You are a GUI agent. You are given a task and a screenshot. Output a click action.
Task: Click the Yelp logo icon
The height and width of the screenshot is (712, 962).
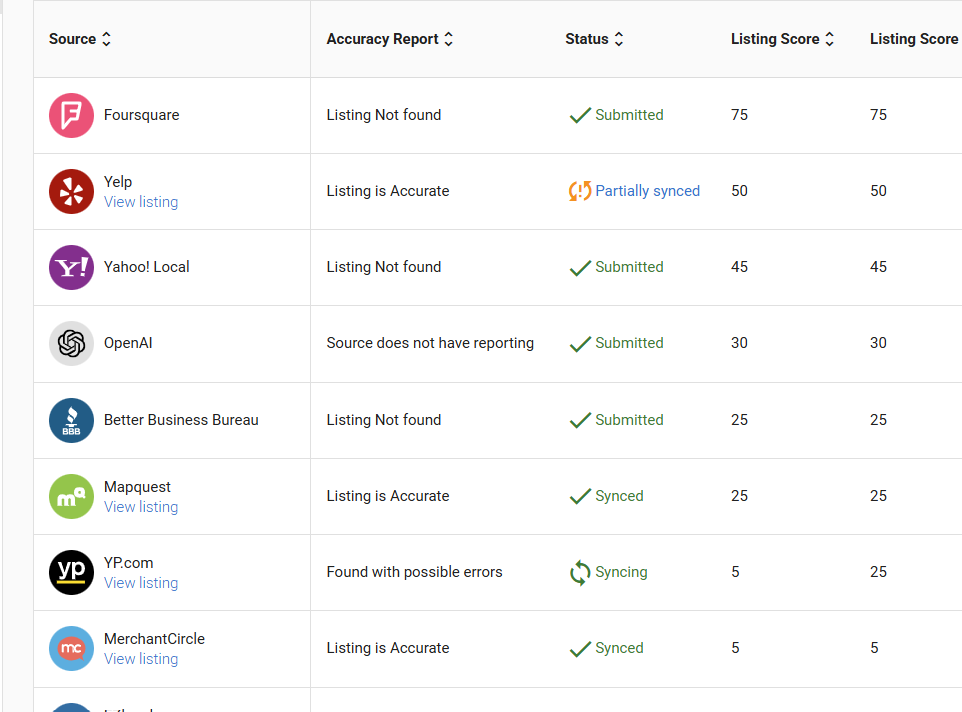click(71, 191)
